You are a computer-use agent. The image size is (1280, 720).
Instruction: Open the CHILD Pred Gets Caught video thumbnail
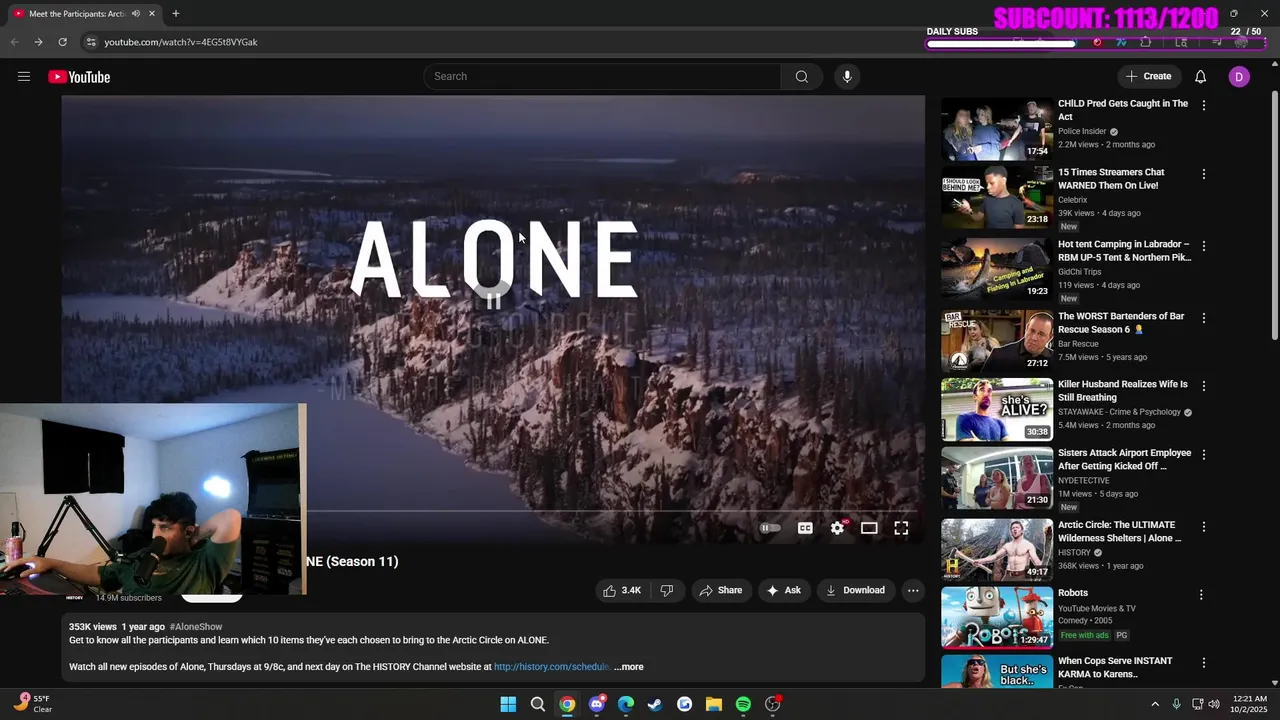997,129
